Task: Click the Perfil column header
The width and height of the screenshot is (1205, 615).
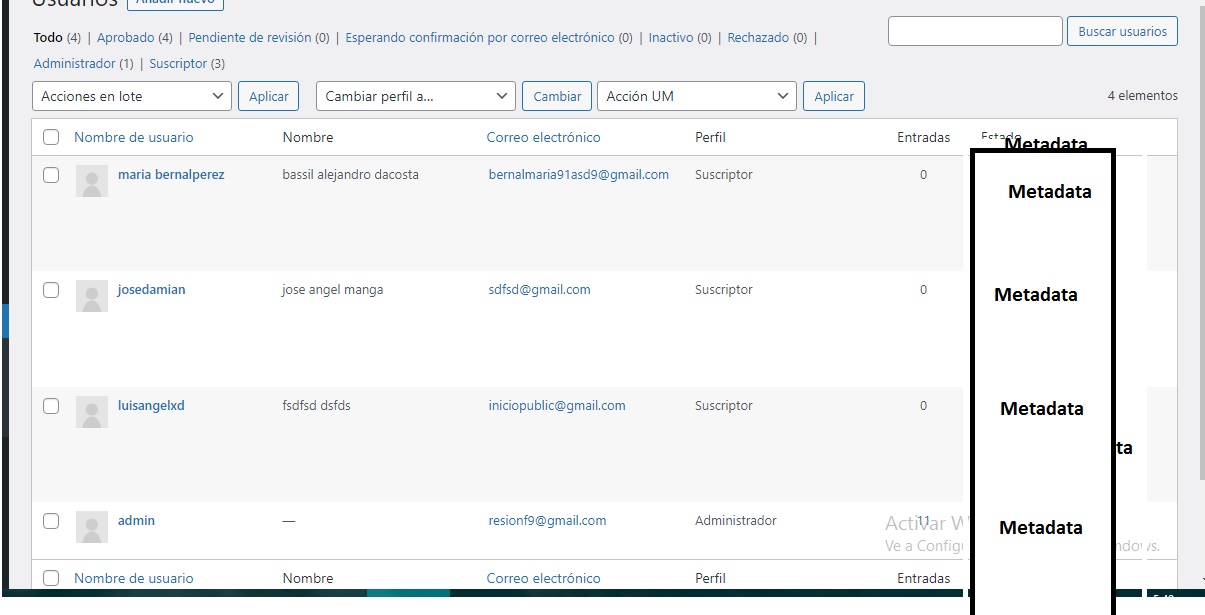Action: tap(710, 137)
